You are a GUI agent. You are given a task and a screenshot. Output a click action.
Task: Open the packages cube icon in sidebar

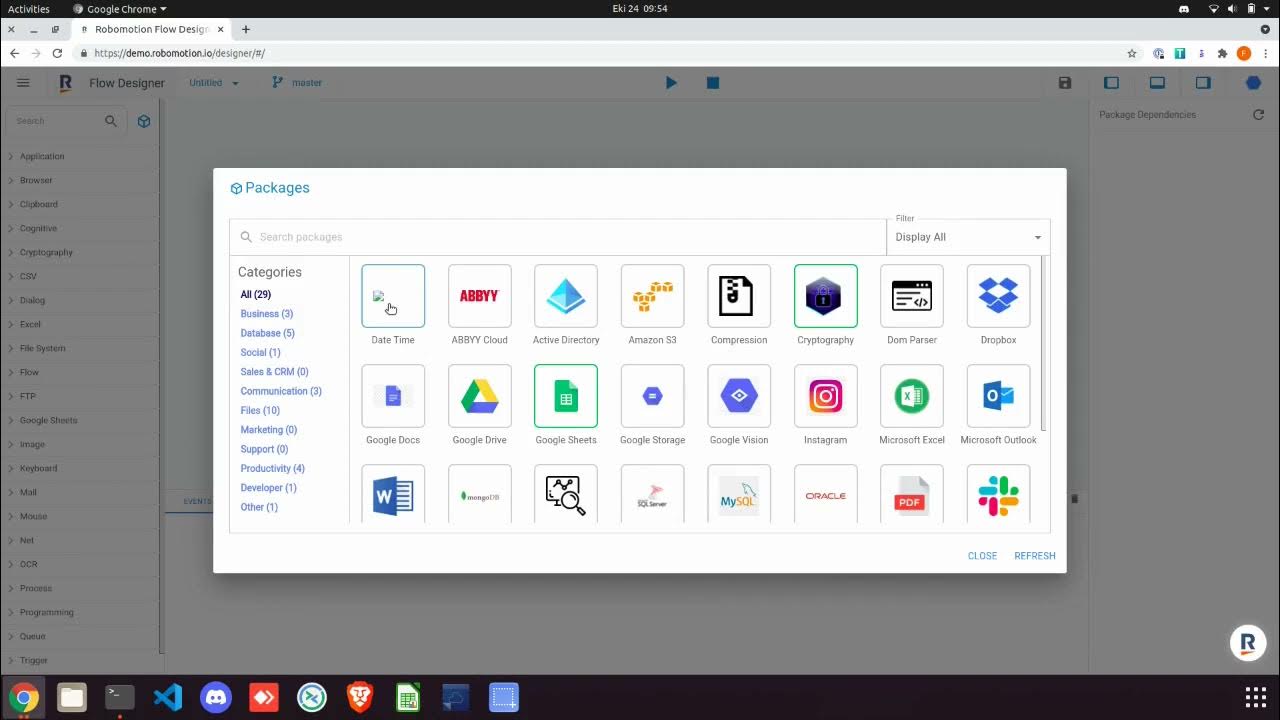pyautogui.click(x=144, y=121)
